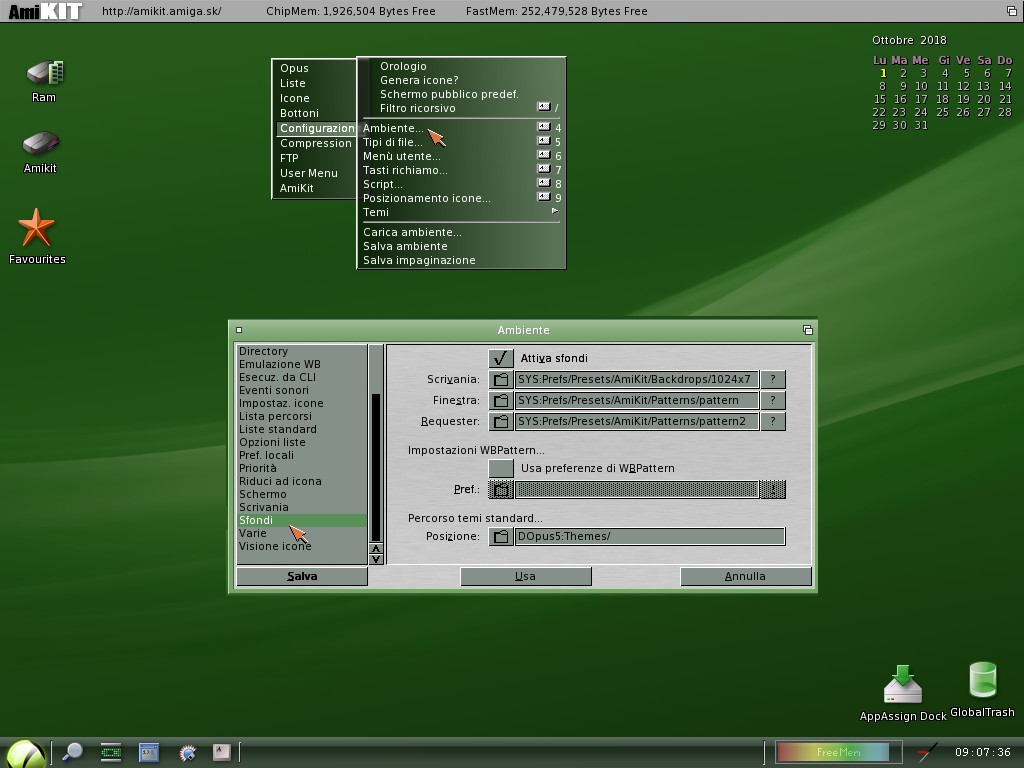Expand the Temi submenu
Image resolution: width=1024 pixels, height=768 pixels.
[x=460, y=212]
